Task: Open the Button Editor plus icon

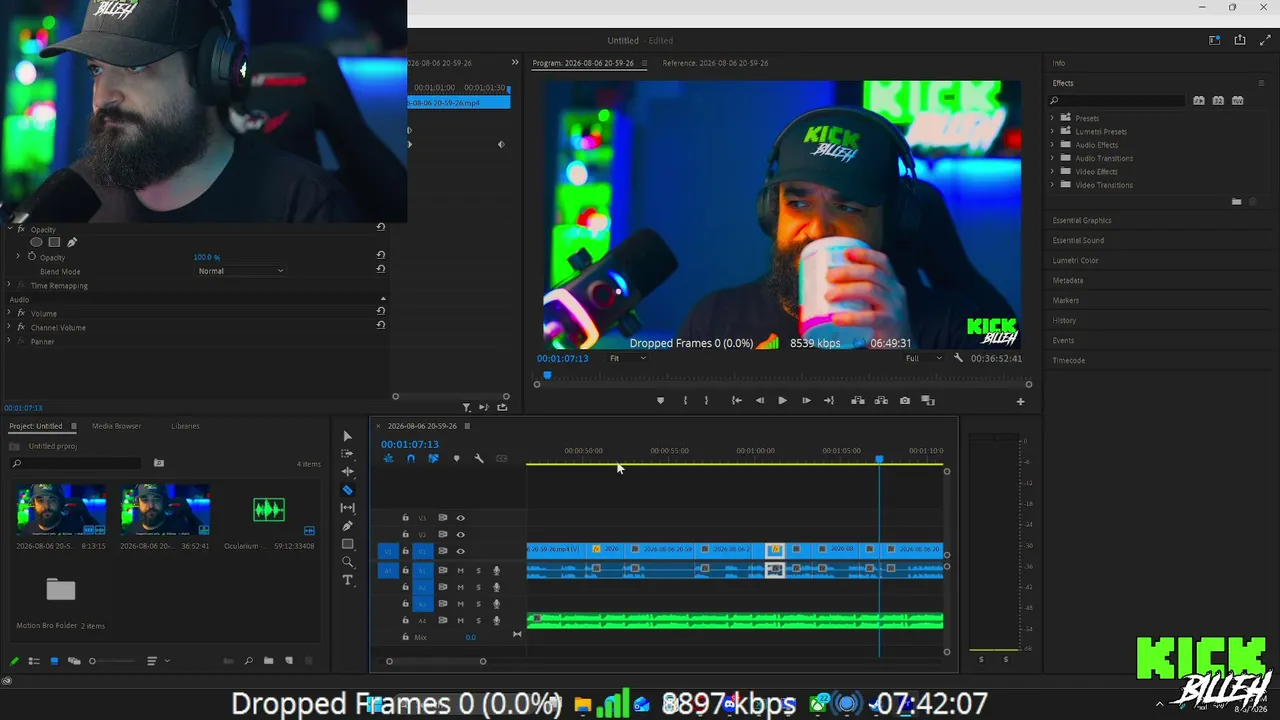Action: pyautogui.click(x=1020, y=401)
